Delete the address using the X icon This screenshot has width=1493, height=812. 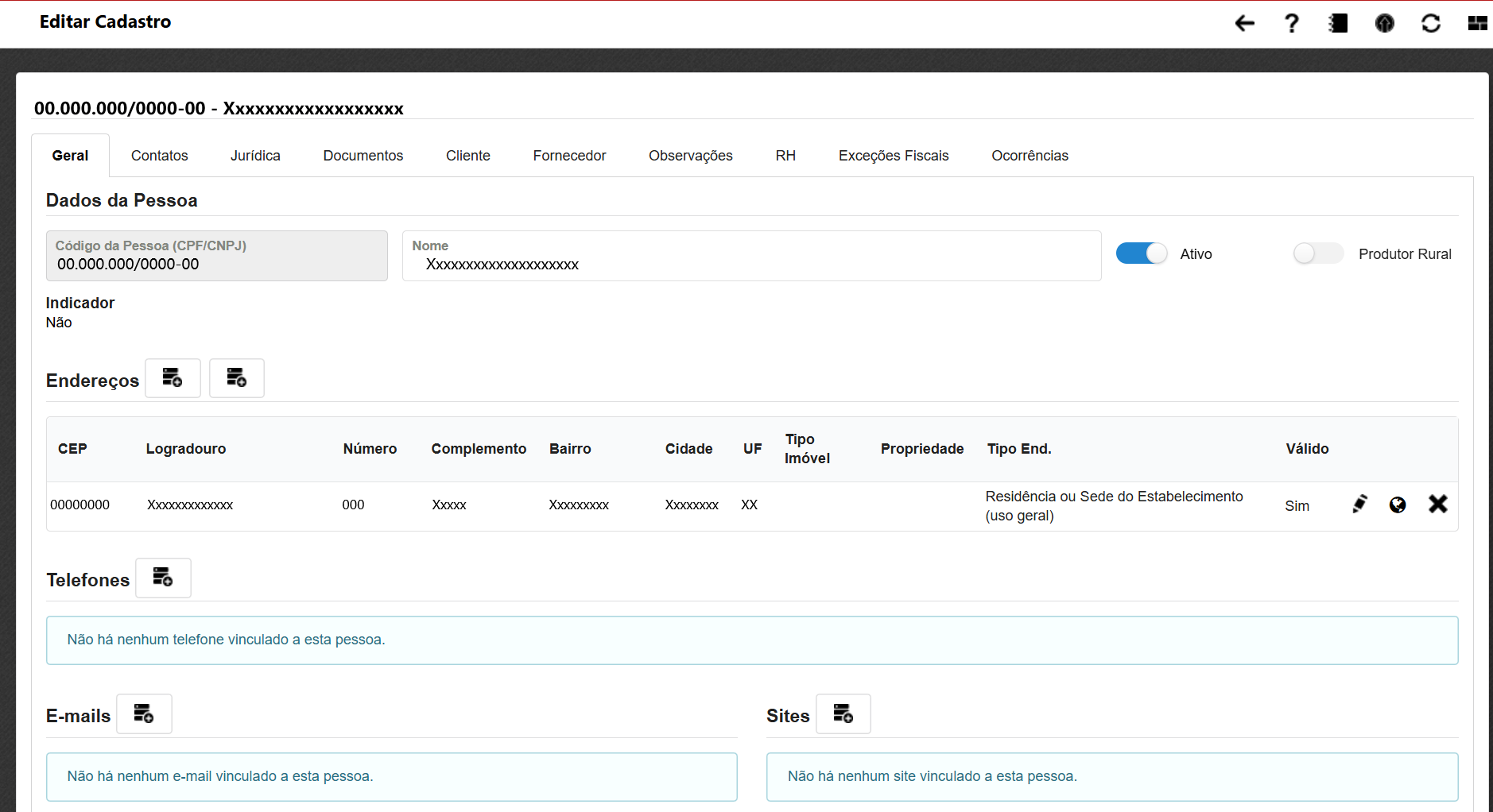[1437, 504]
